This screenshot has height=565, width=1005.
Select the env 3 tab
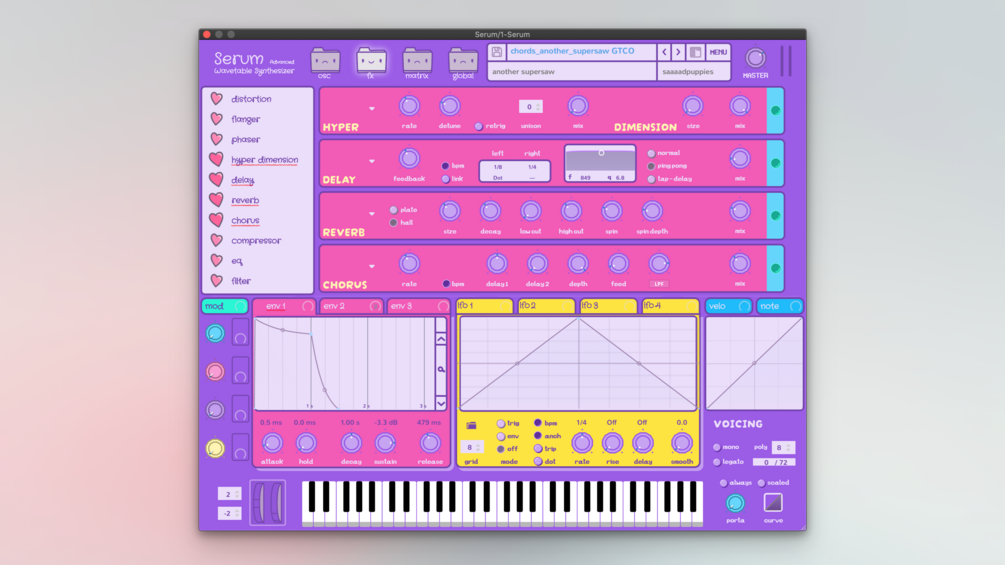(419, 306)
